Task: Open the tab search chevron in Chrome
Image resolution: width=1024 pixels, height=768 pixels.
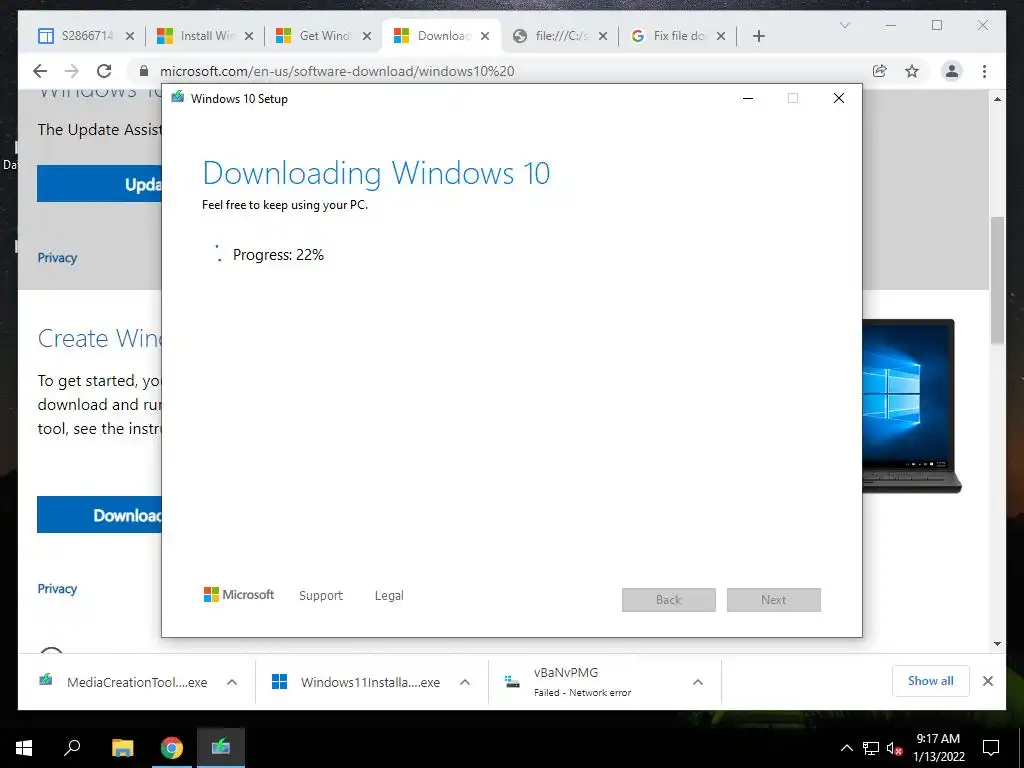Action: [x=844, y=25]
